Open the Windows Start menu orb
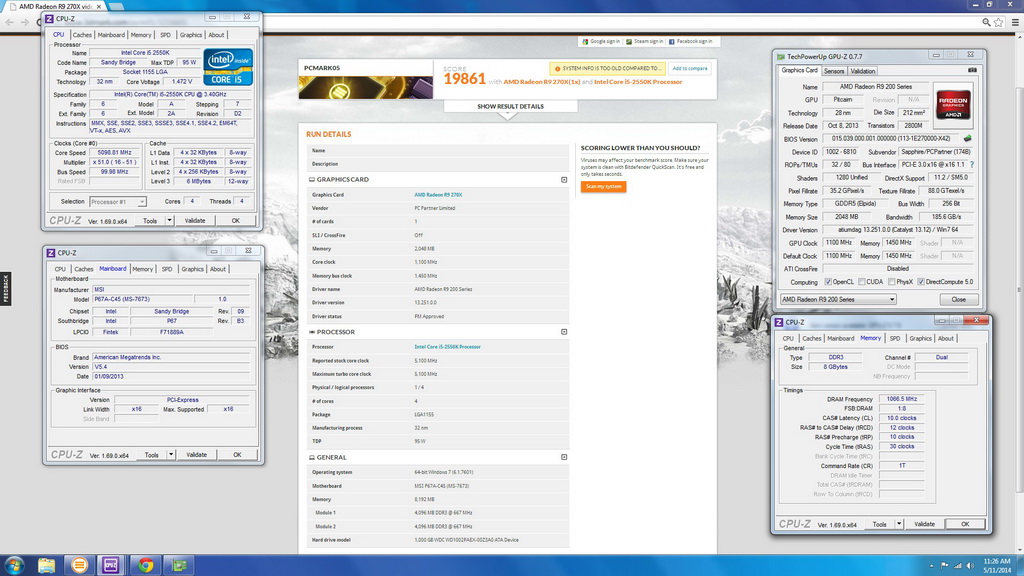The image size is (1024, 576). click(x=14, y=565)
